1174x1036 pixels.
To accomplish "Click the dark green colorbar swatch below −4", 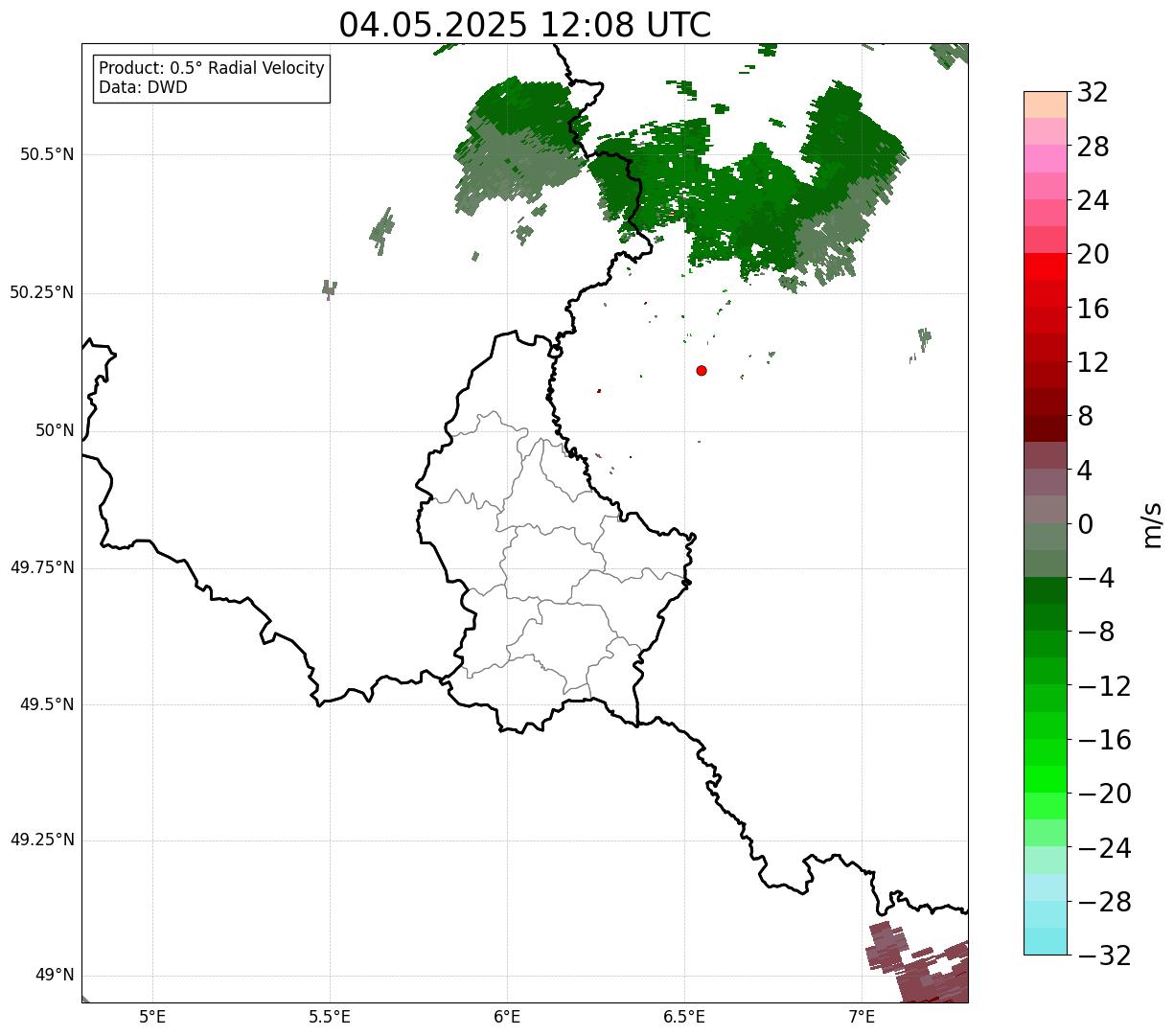I will pyautogui.click(x=1046, y=590).
